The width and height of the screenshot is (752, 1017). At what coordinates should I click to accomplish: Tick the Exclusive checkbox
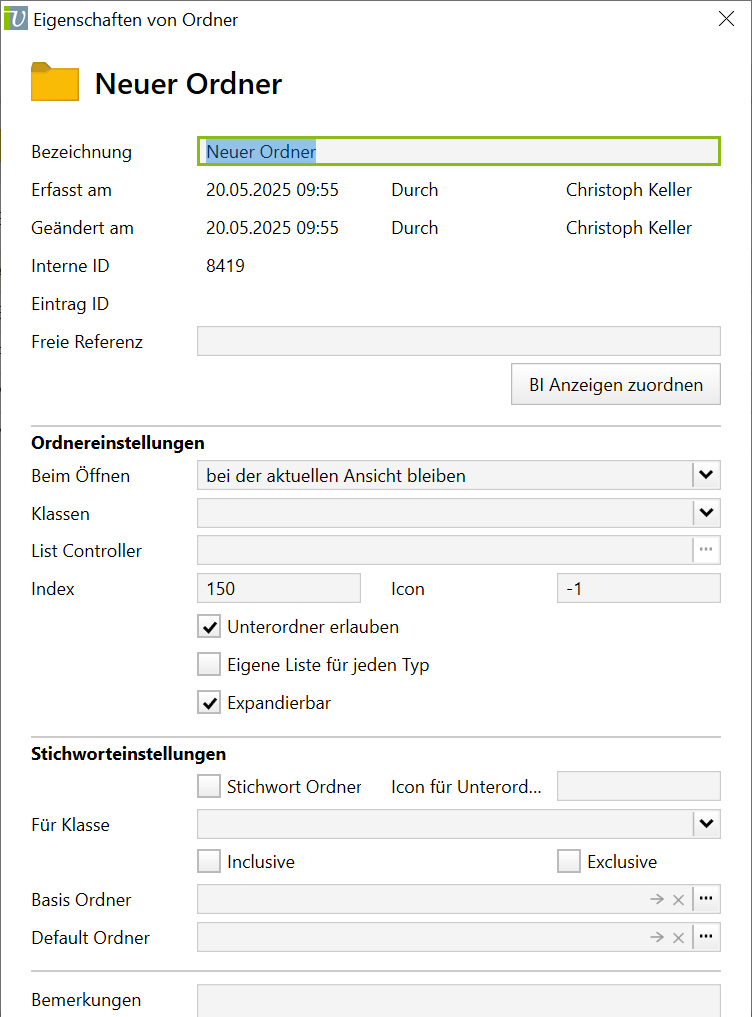(569, 862)
